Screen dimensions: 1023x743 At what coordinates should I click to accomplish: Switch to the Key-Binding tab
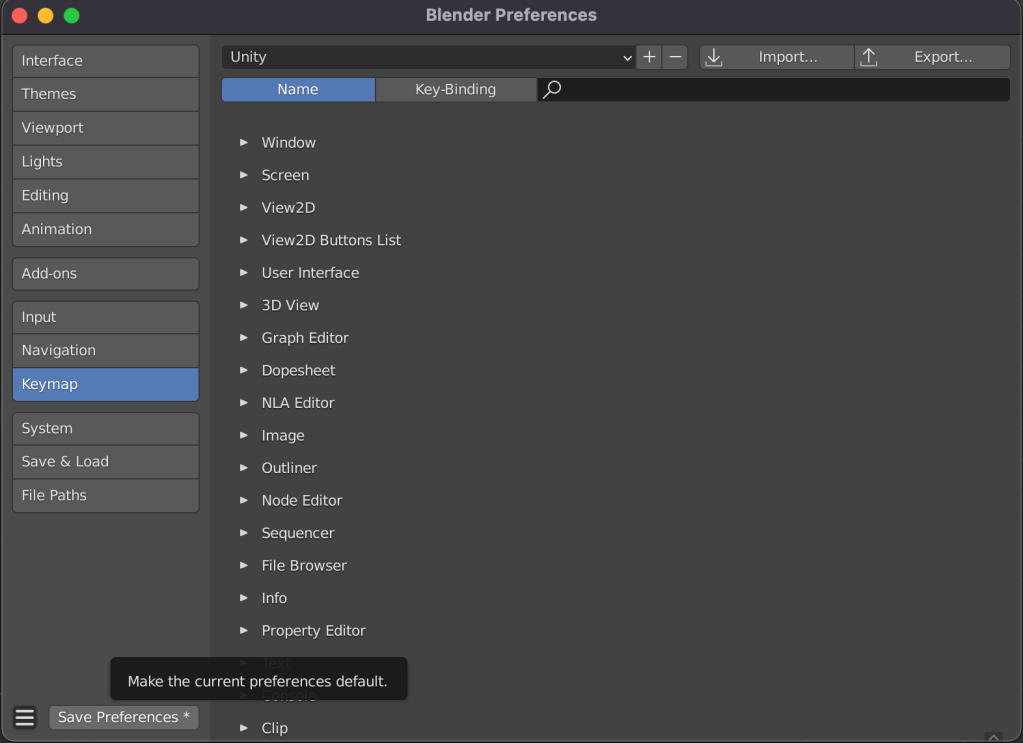click(x=455, y=89)
